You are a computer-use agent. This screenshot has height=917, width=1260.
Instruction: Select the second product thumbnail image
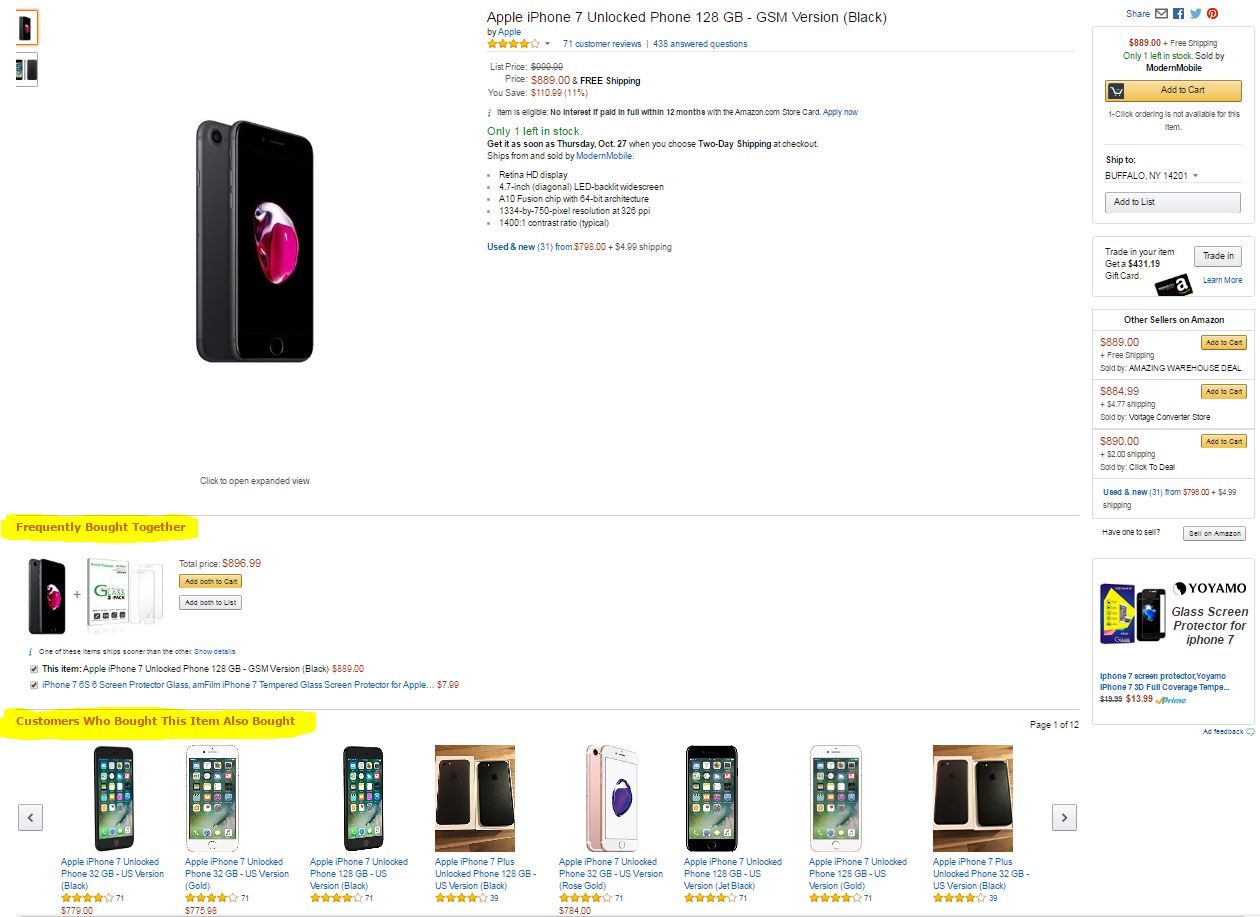pos(27,70)
